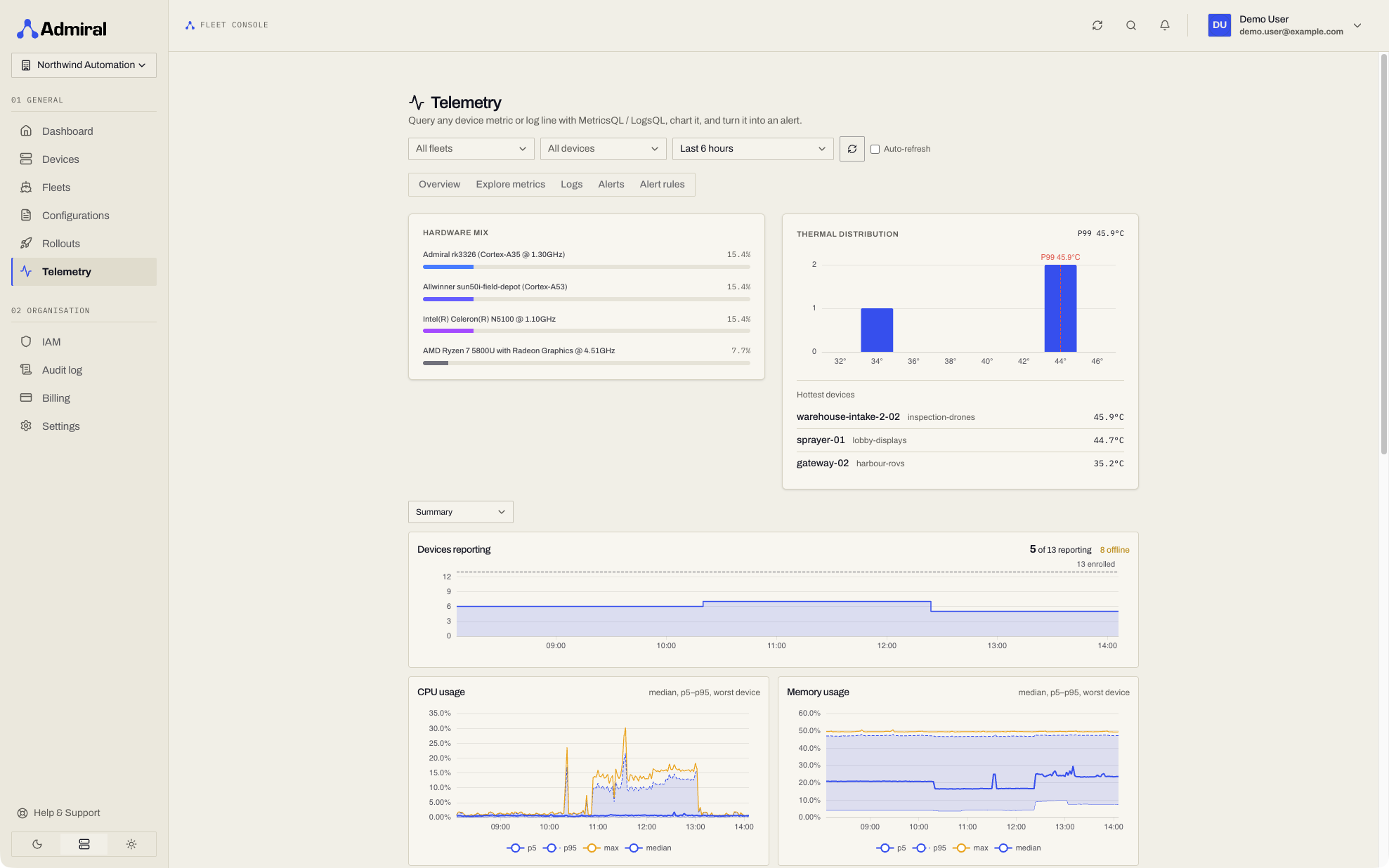The width and height of the screenshot is (1389, 868).
Task: Switch to the Overview tab
Action: (439, 185)
